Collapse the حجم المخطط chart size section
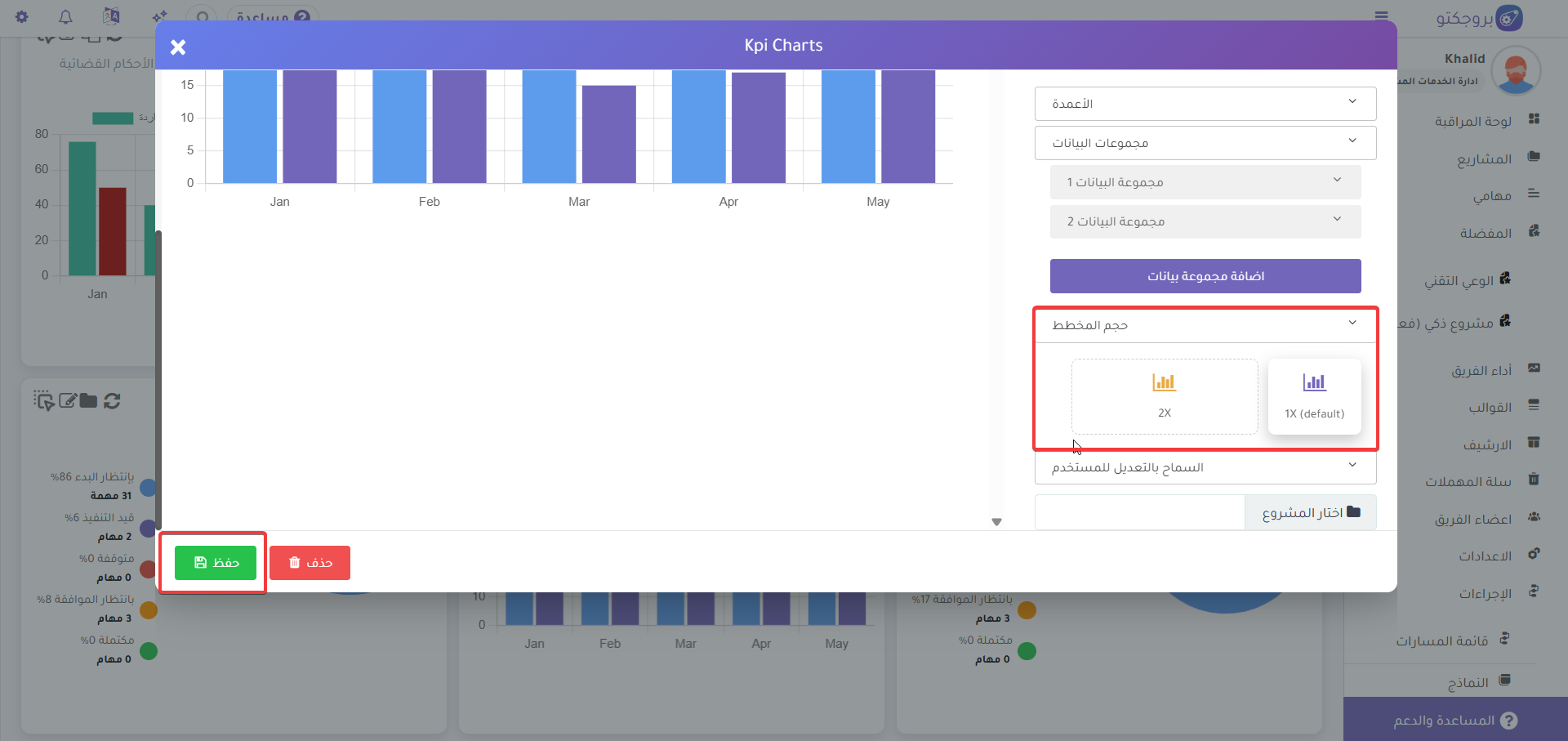Viewport: 1568px width, 741px height. tap(1205, 325)
